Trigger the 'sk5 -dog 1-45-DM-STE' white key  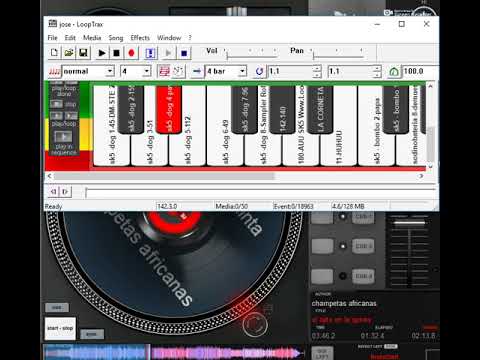pos(111,150)
